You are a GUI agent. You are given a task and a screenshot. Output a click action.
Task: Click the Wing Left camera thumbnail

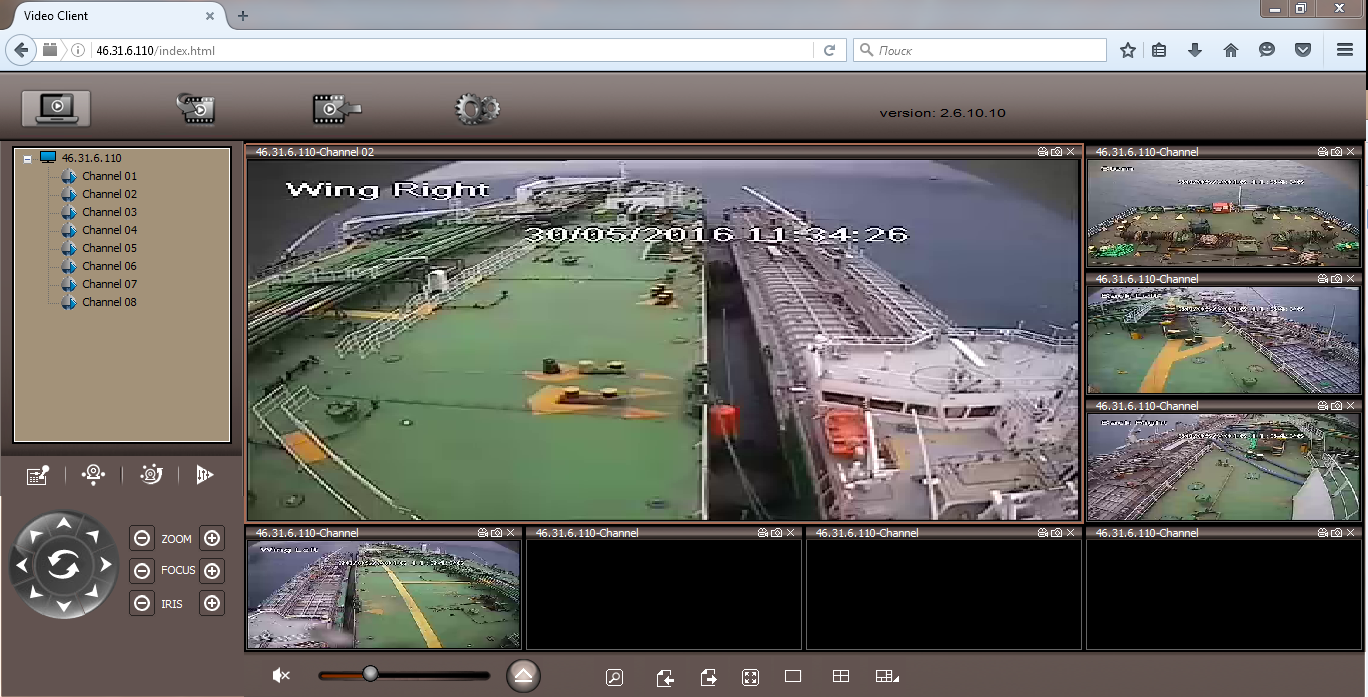tap(383, 595)
